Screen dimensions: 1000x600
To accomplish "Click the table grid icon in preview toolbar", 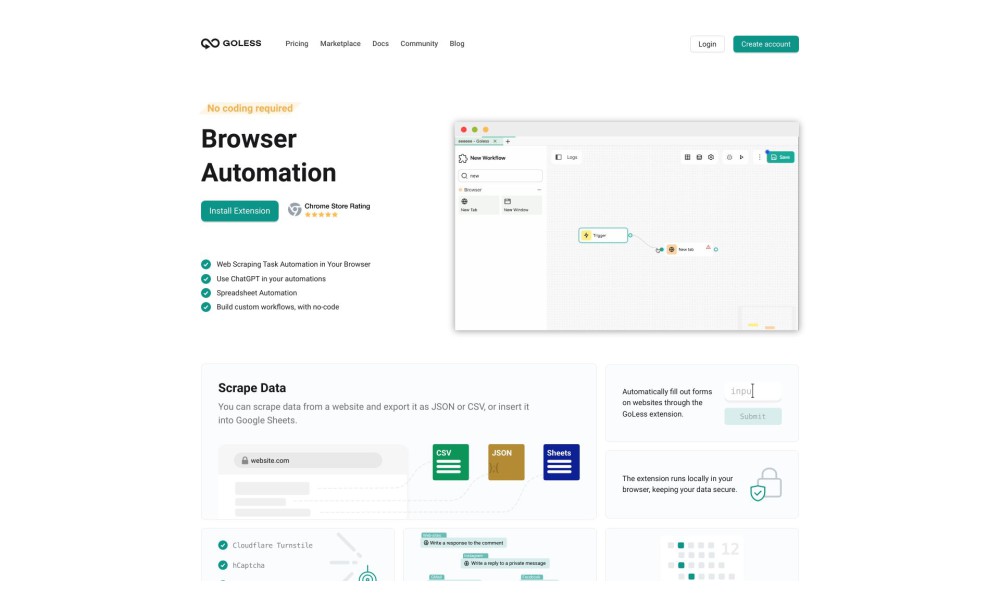I will 687,157.
